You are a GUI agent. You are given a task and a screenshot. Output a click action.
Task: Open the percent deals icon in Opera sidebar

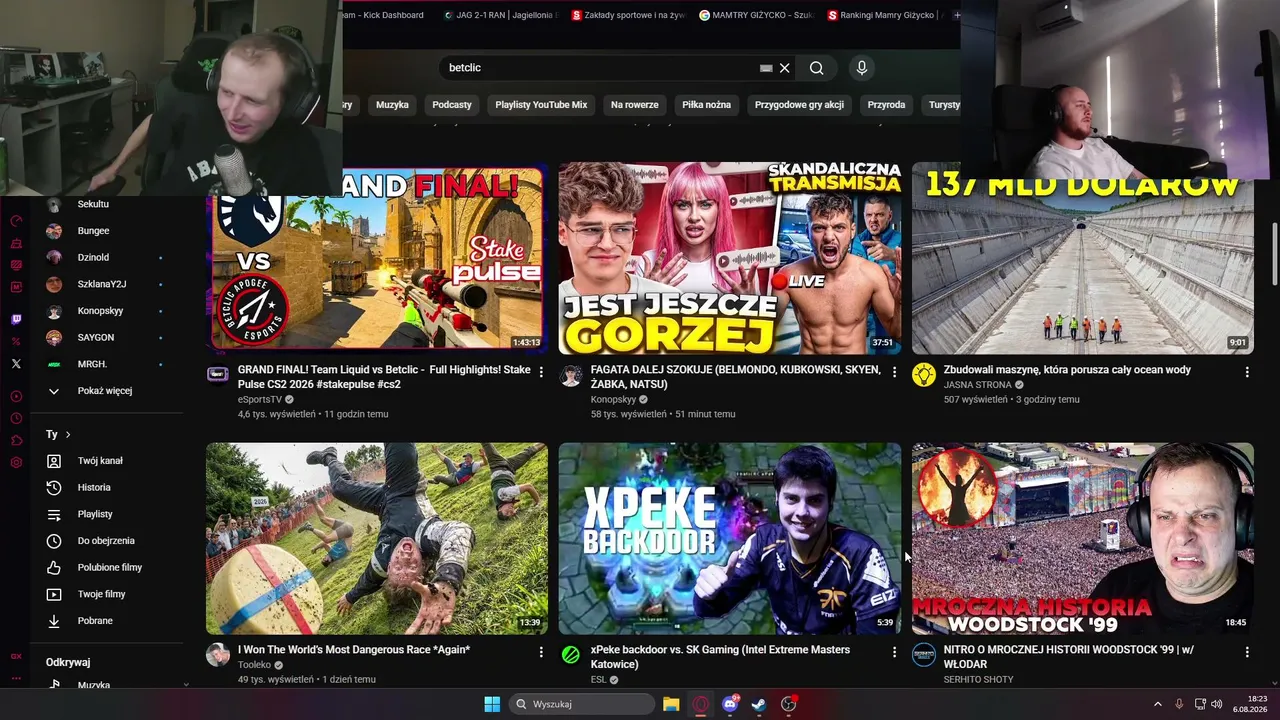click(x=16, y=342)
